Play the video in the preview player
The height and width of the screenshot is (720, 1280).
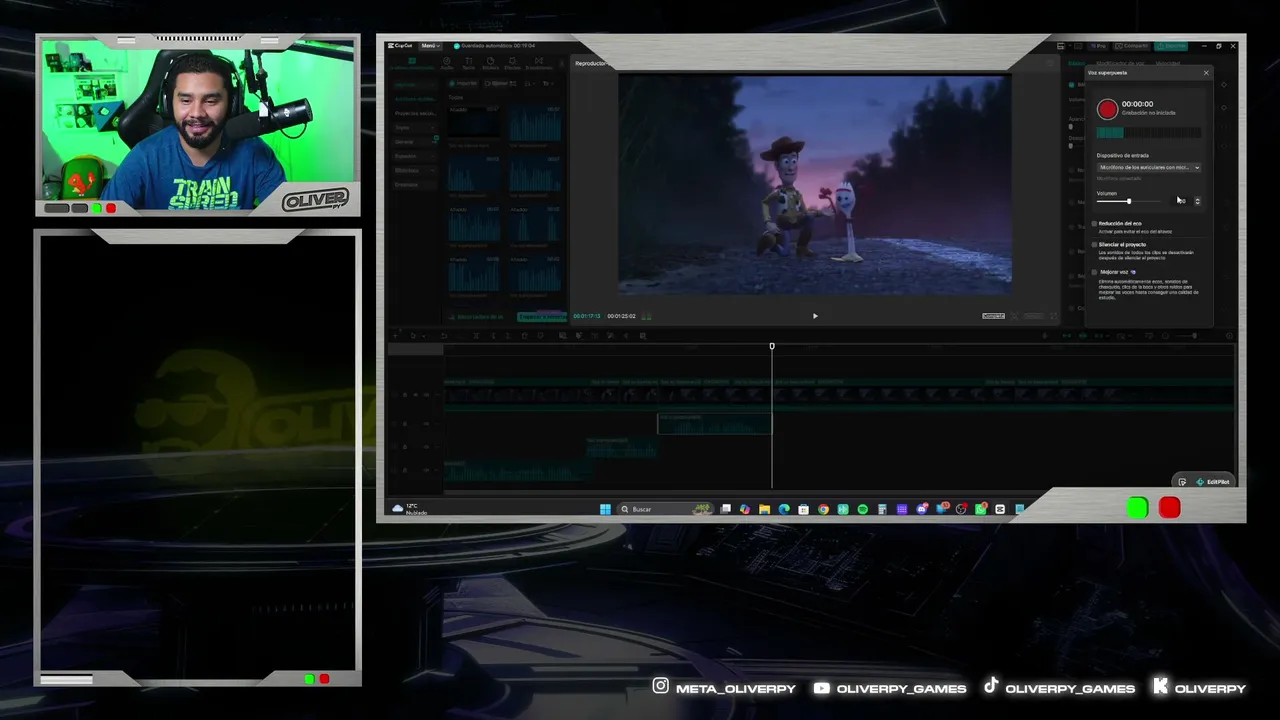click(x=815, y=316)
